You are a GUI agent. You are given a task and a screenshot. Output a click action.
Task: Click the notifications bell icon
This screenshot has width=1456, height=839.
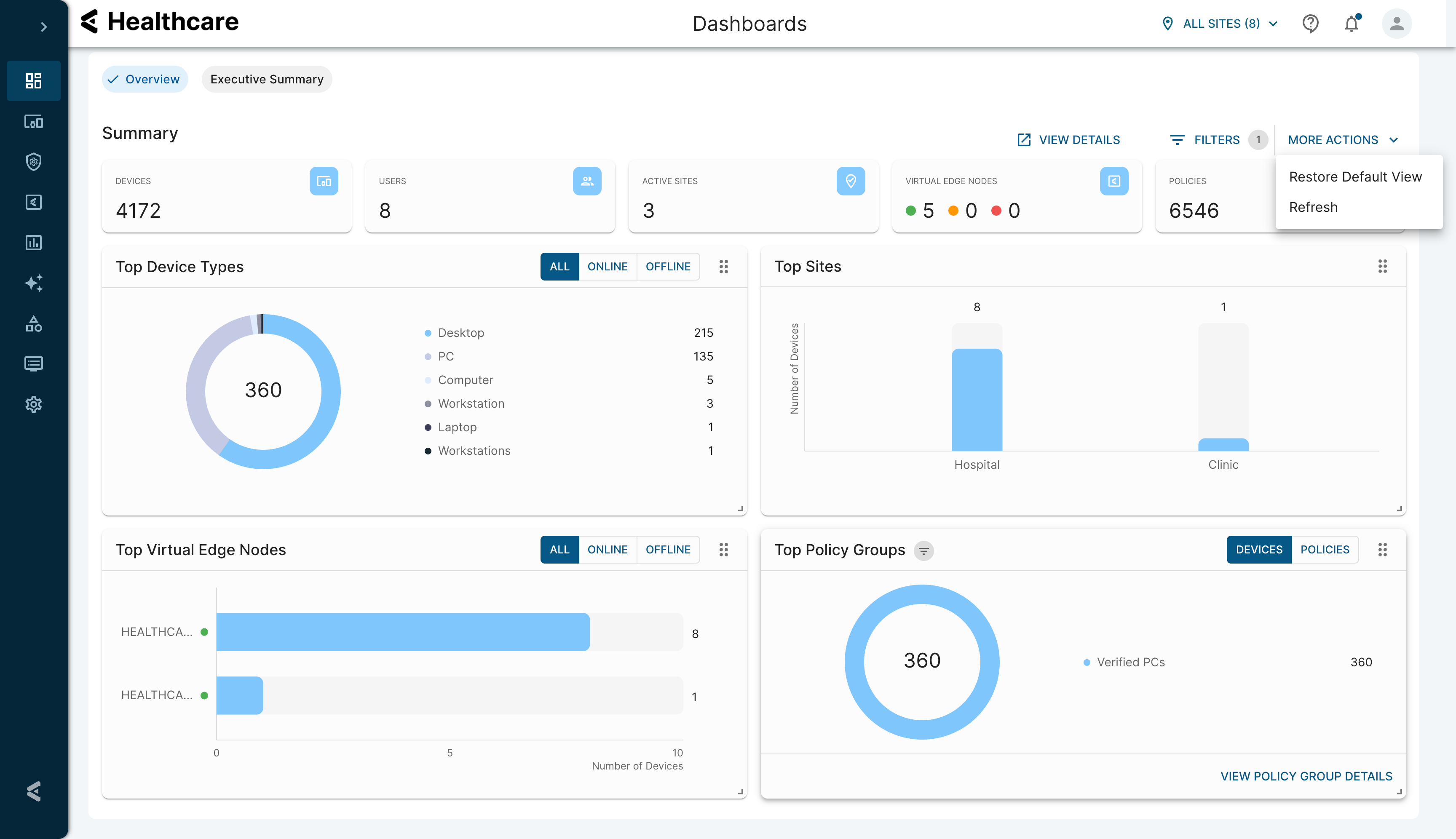click(x=1351, y=24)
